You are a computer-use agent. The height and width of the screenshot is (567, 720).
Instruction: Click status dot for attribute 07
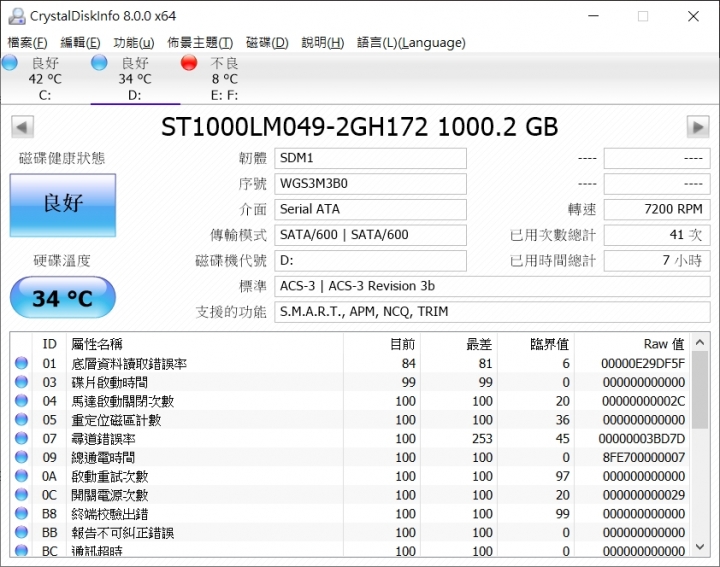(x=21, y=438)
